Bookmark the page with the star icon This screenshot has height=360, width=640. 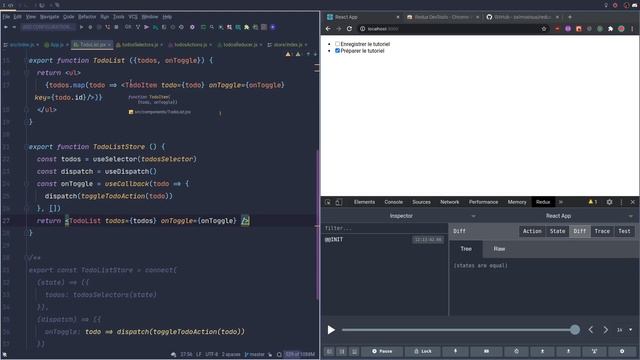tap(544, 29)
